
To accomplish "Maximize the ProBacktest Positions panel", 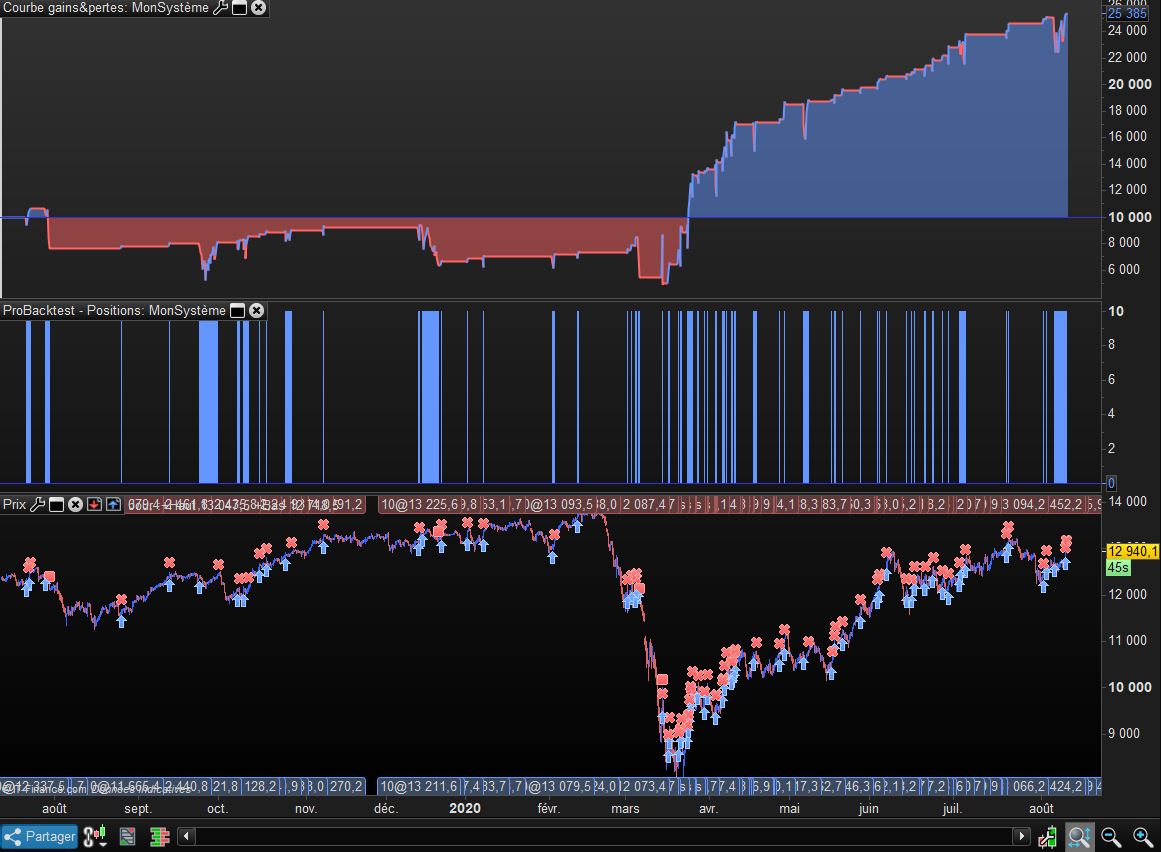I will tap(237, 311).
